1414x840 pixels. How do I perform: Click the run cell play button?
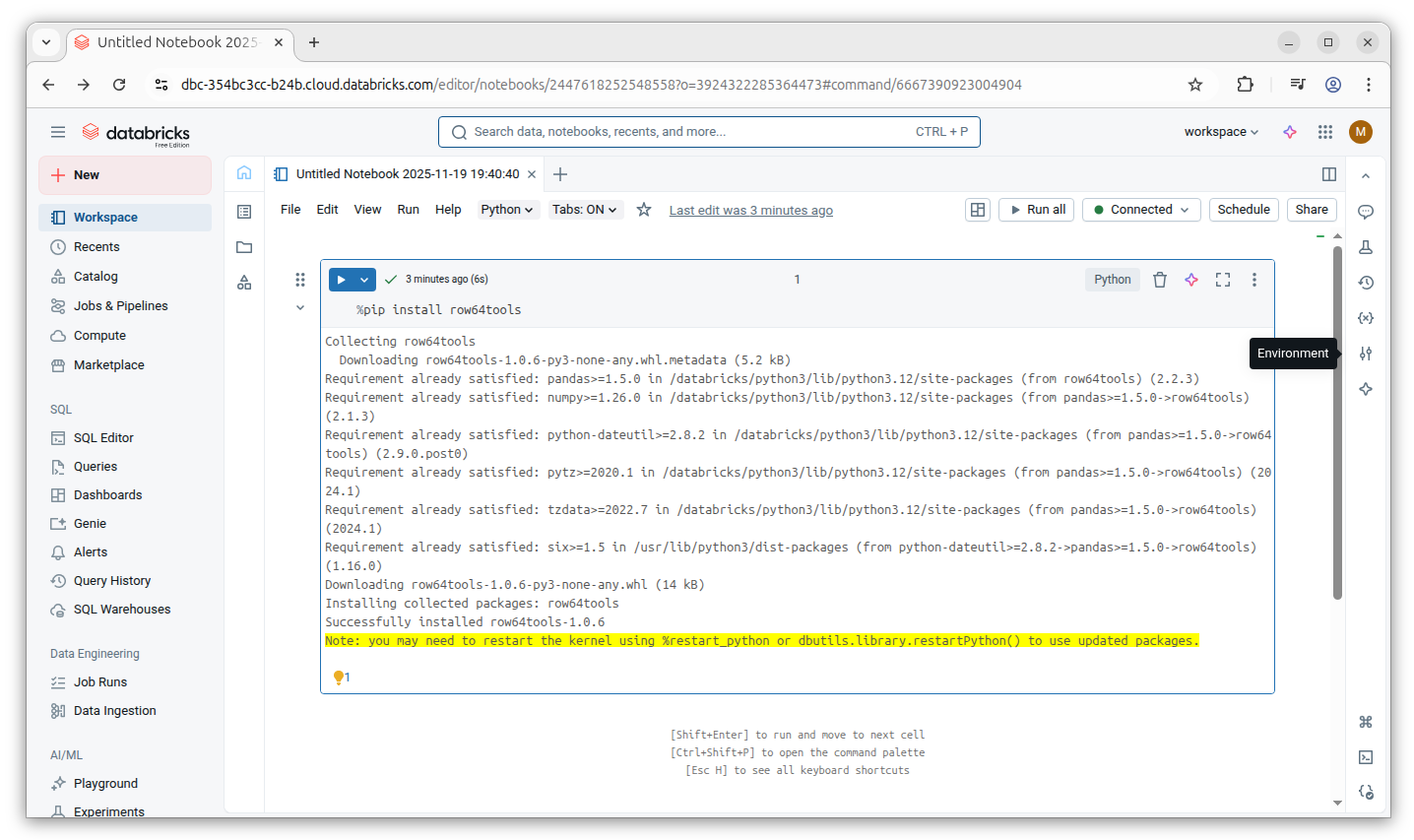(341, 280)
